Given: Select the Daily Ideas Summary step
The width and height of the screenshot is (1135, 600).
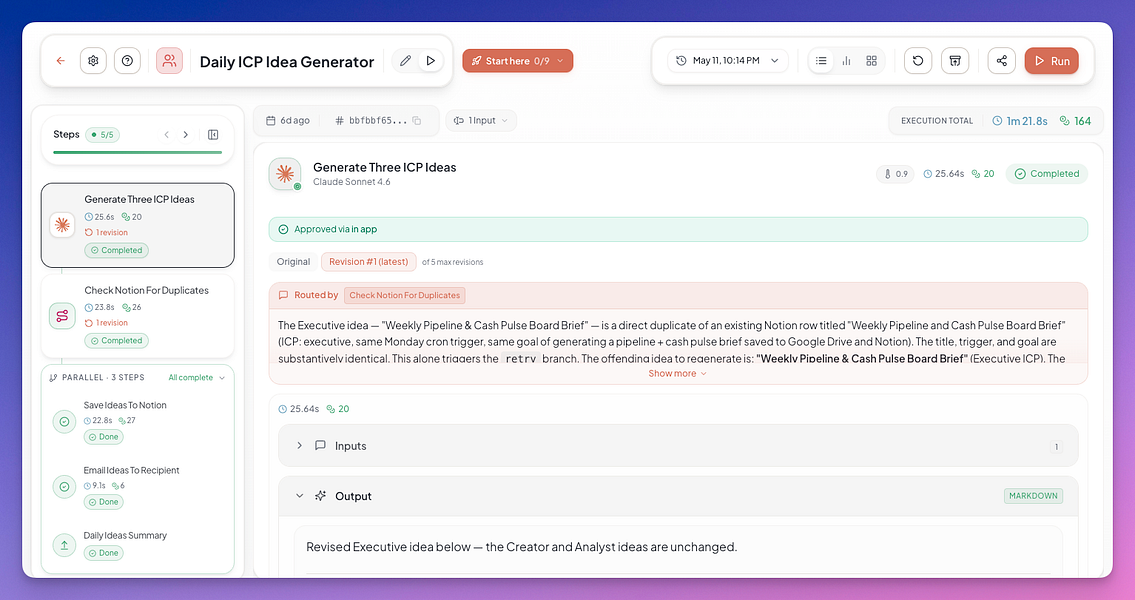Looking at the screenshot, I should click(x=138, y=544).
